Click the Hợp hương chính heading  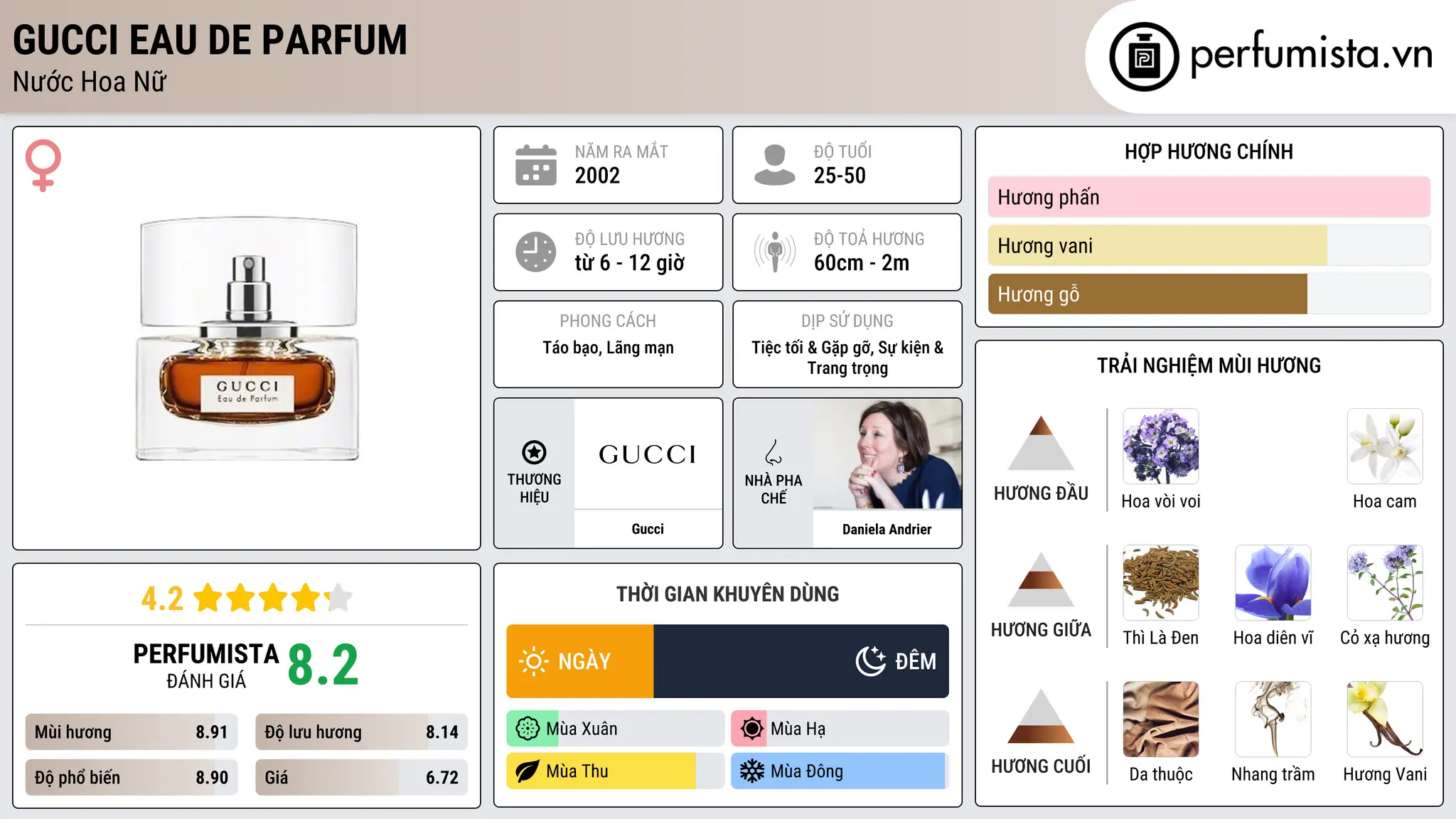click(x=1209, y=151)
